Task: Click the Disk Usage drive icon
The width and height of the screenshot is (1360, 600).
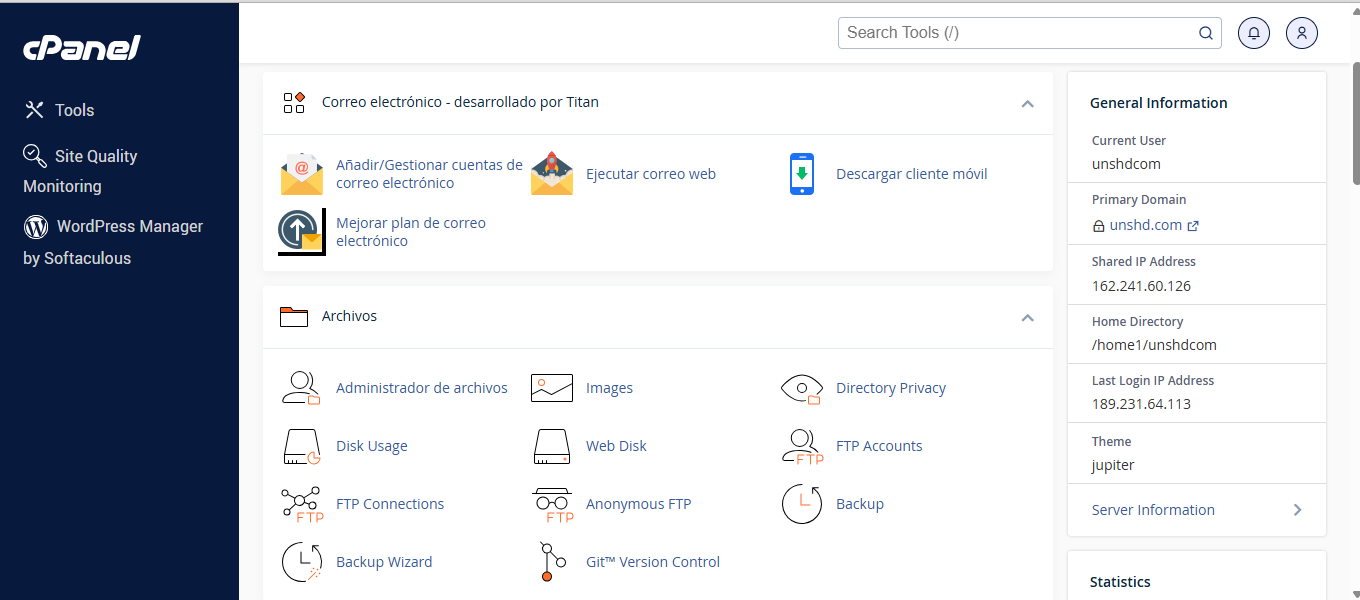Action: pos(301,446)
